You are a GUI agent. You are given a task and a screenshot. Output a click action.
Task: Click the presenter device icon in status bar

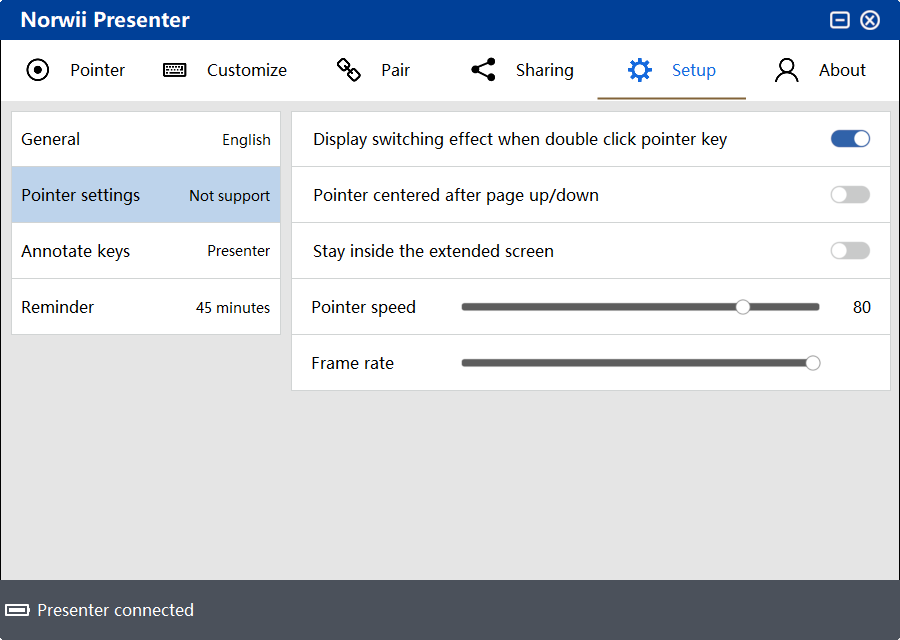click(x=17, y=610)
